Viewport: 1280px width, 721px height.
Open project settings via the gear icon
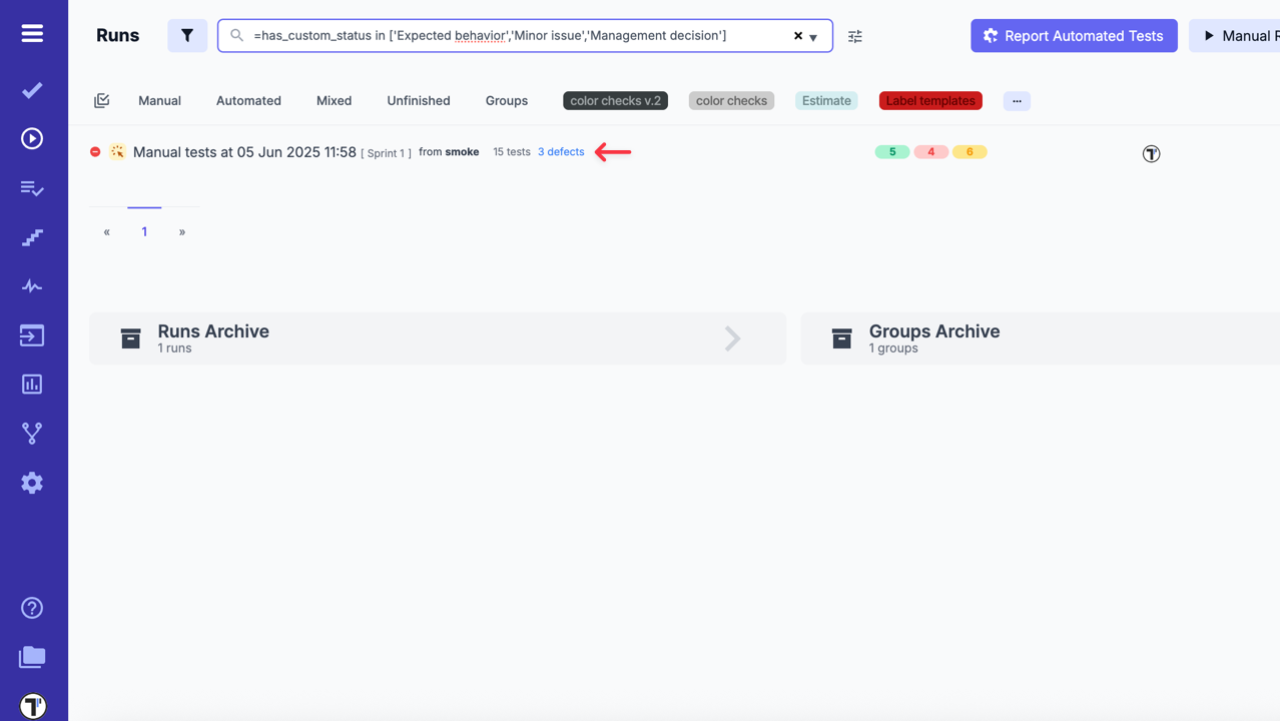pos(32,483)
